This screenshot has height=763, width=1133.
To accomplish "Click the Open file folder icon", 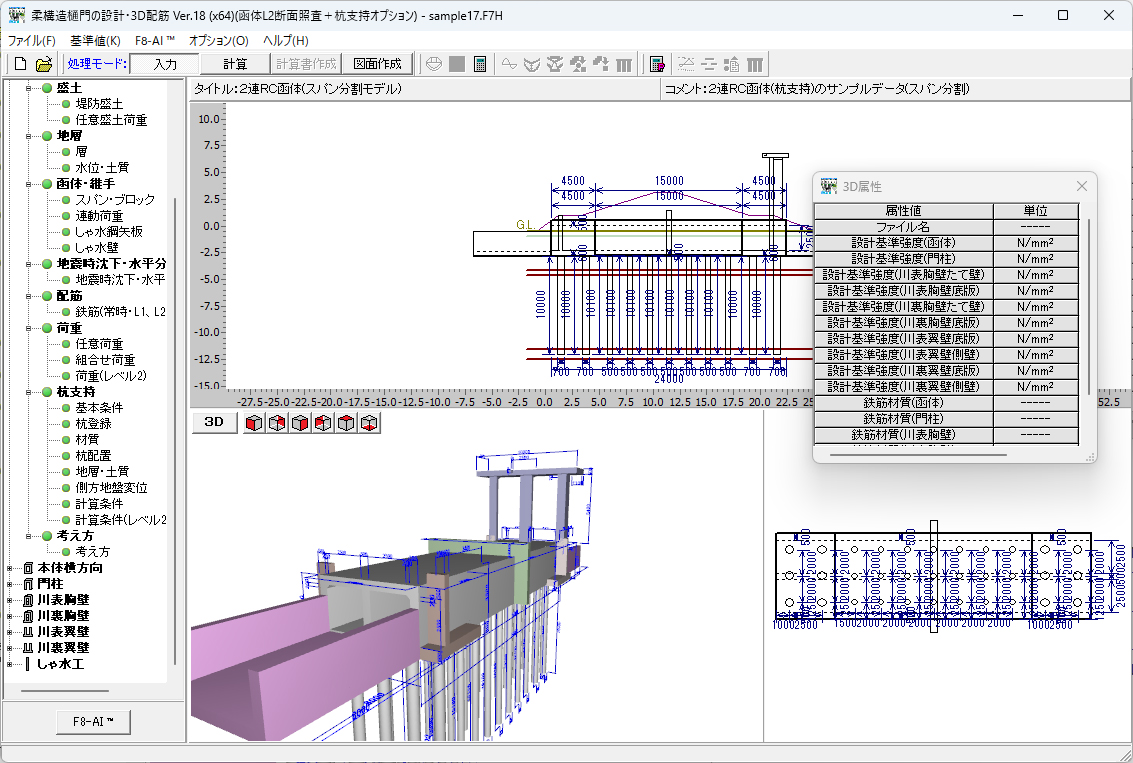I will click(x=44, y=64).
